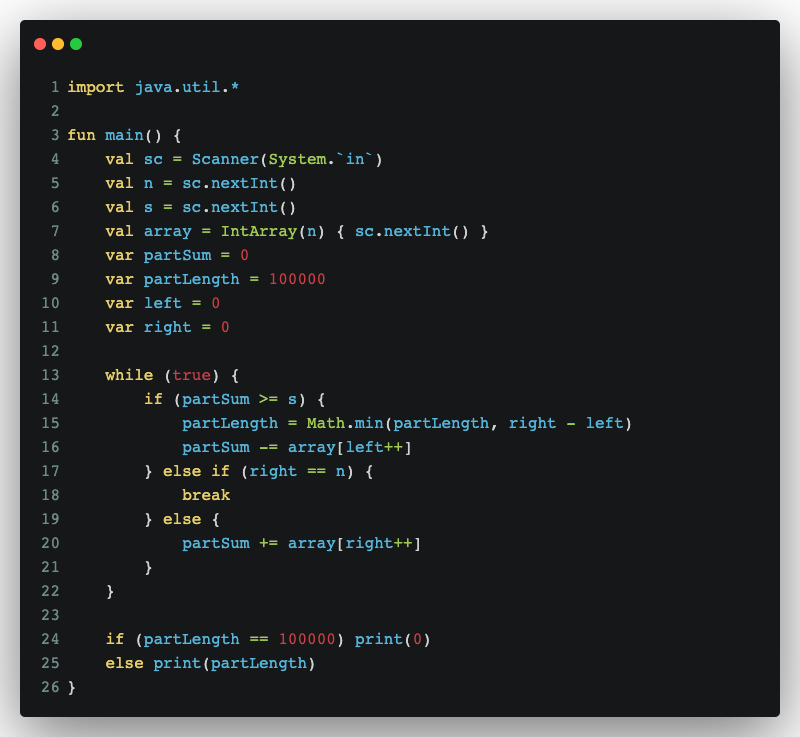Click 'partSum -= array[left++]' line
The width and height of the screenshot is (800, 737).
pyautogui.click(x=297, y=447)
